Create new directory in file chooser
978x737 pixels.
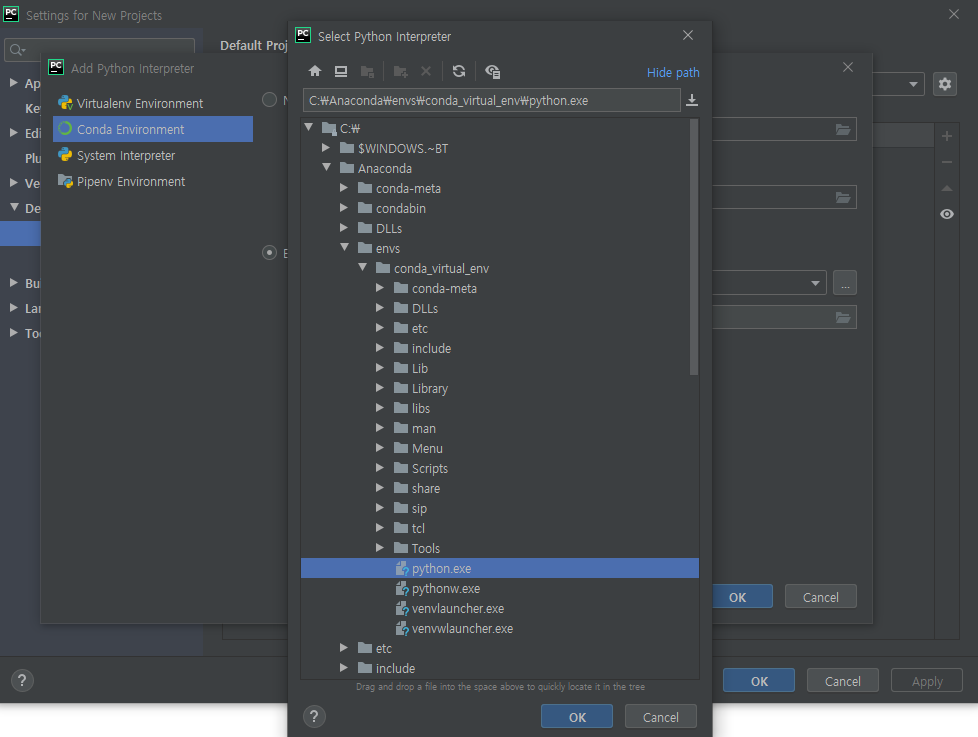[x=400, y=72]
